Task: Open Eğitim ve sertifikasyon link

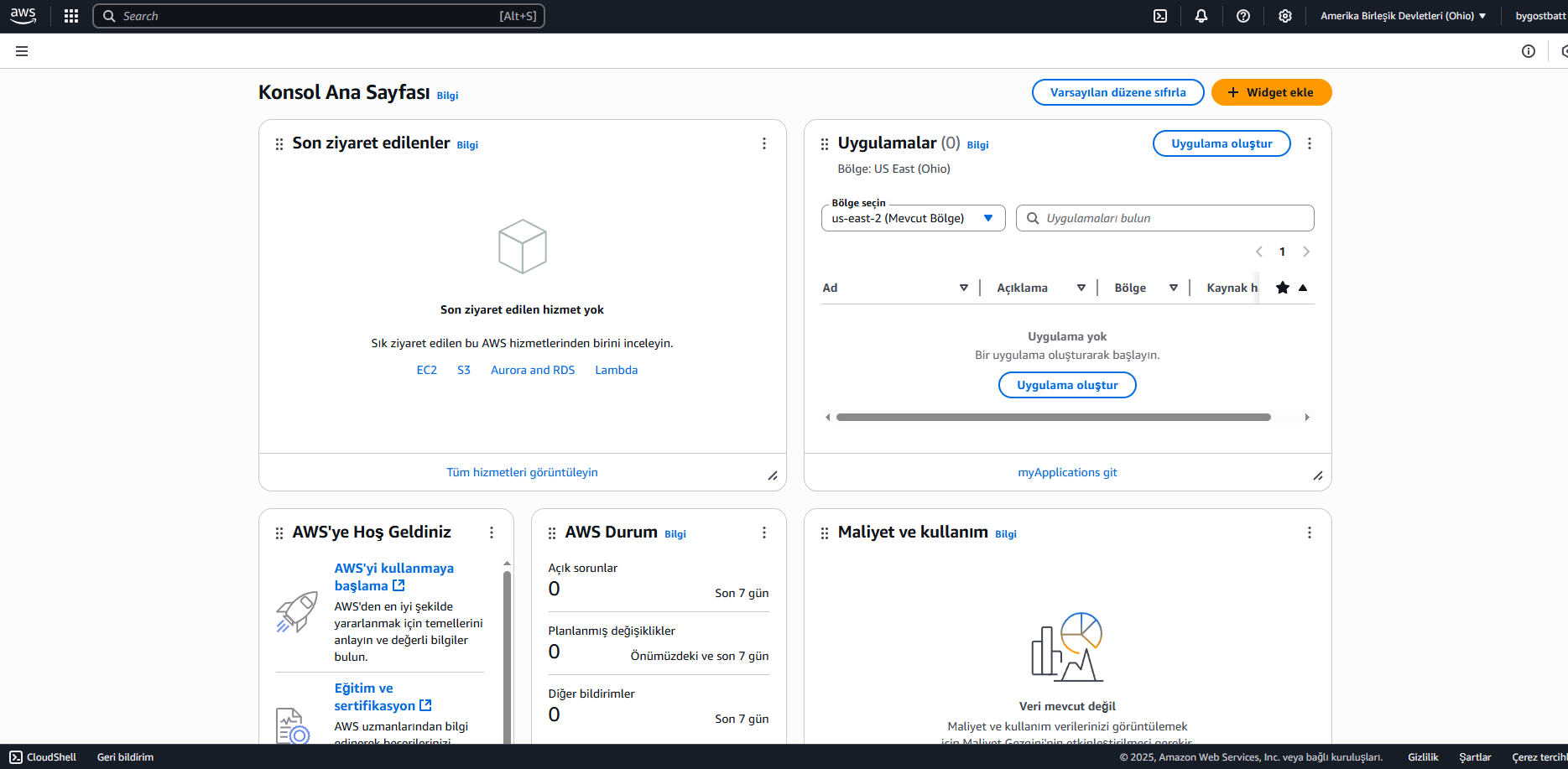Action: click(383, 697)
